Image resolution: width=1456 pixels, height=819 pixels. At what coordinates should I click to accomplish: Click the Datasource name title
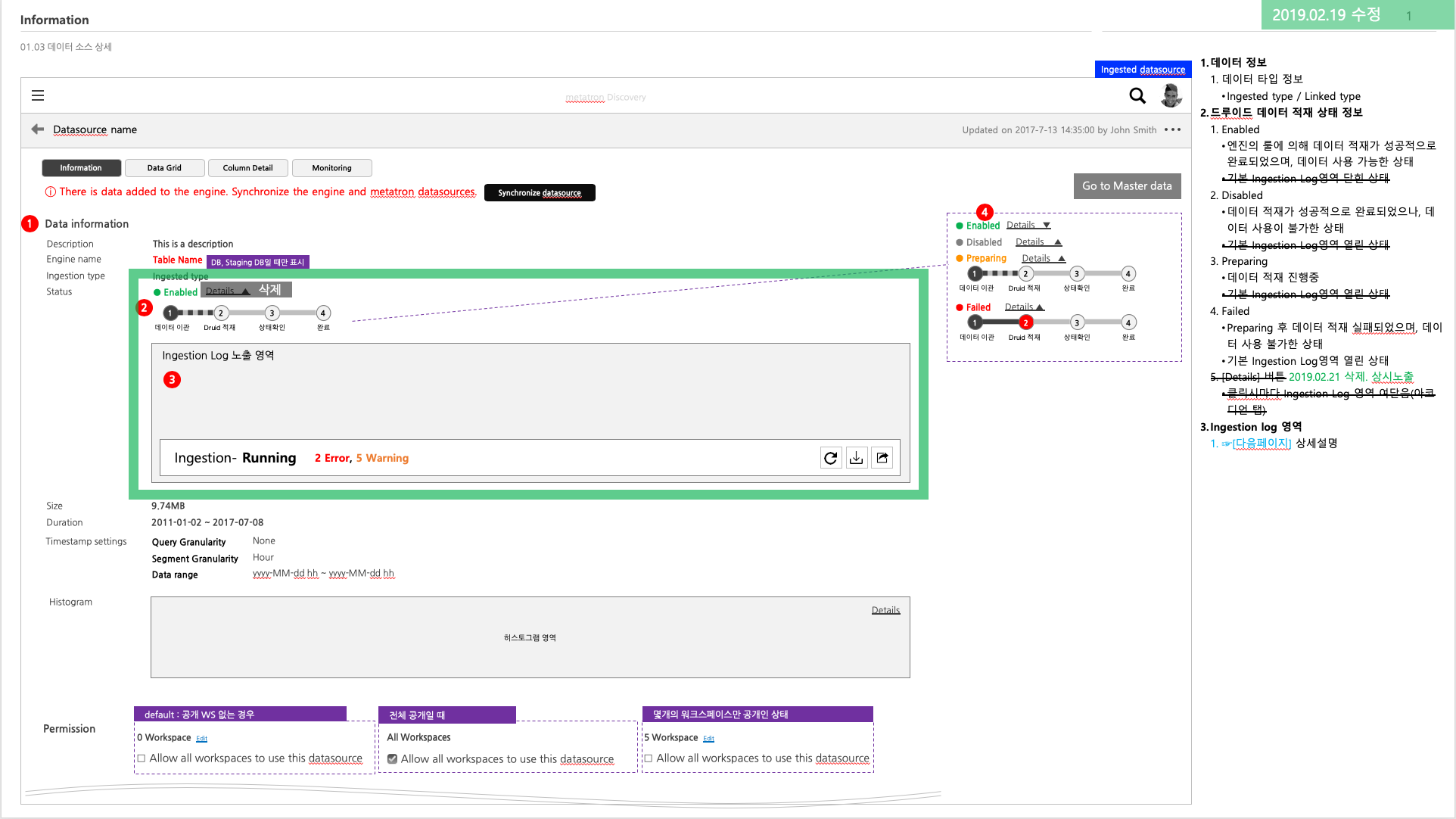[x=95, y=129]
